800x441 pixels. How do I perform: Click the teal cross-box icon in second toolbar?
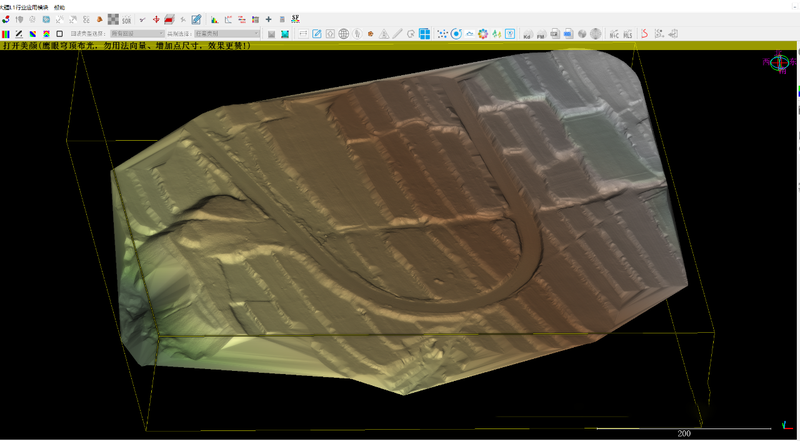[285, 34]
